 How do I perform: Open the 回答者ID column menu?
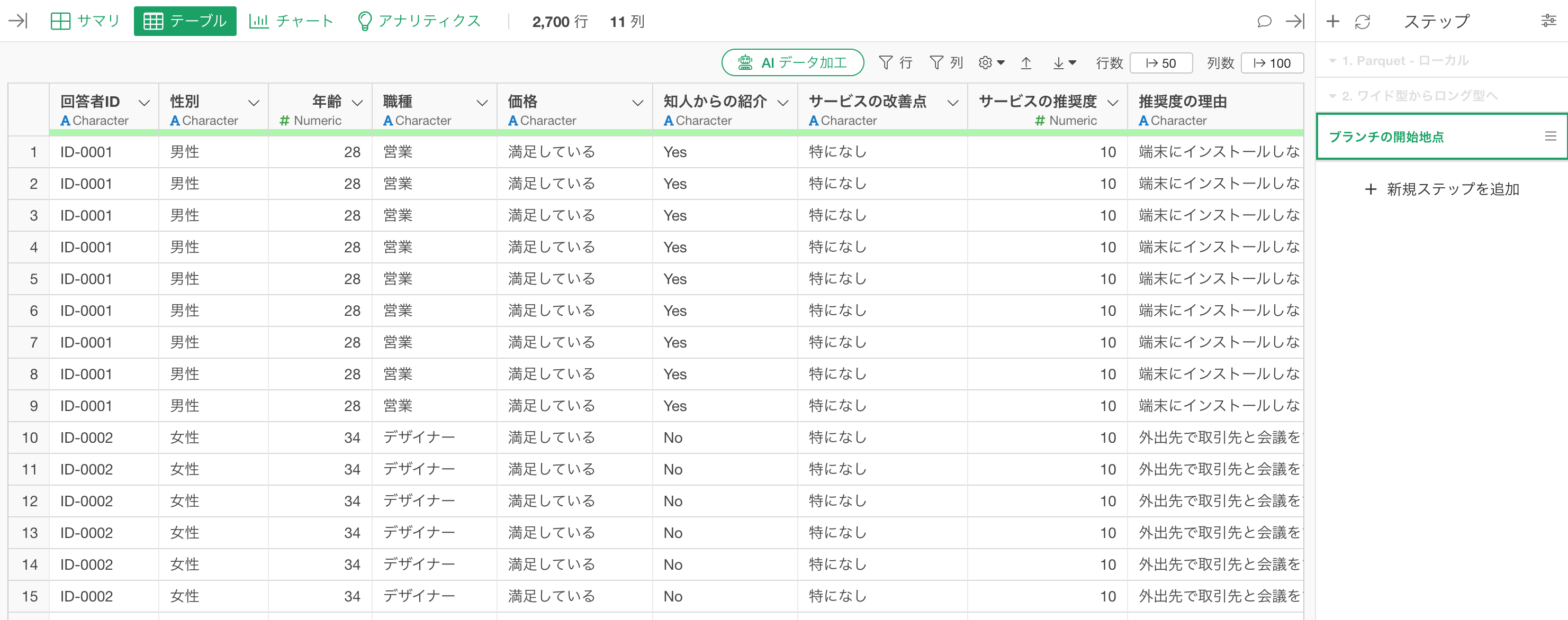coord(145,103)
